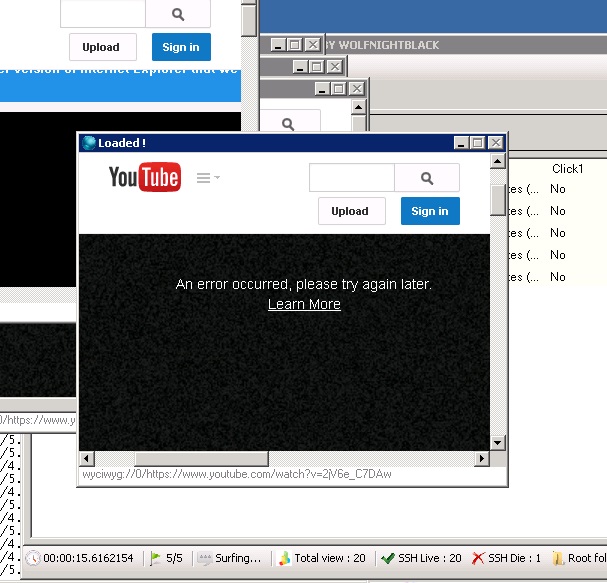Click Sign in in the Loaded window
Image resolution: width=607 pixels, height=583 pixels.
[430, 211]
